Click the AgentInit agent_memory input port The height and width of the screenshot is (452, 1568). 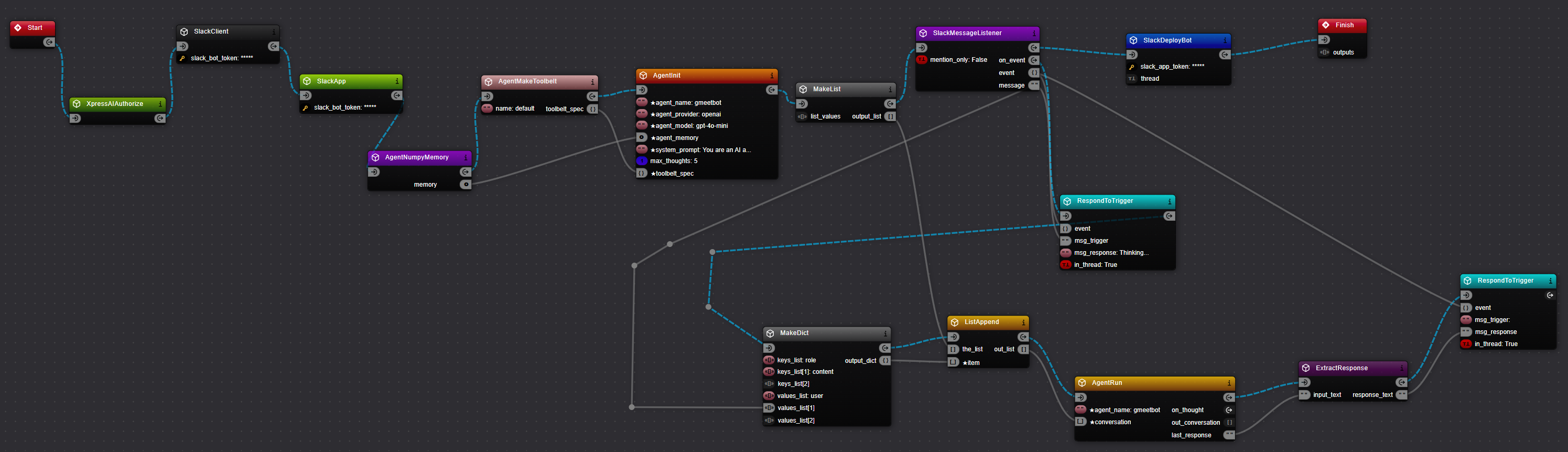[642, 138]
